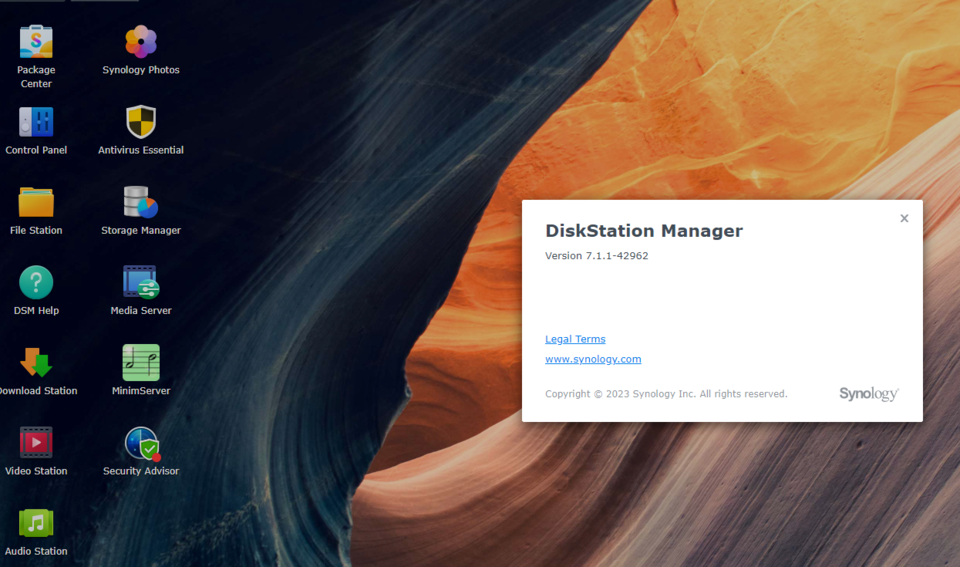Open Audio Station icon

point(36,523)
